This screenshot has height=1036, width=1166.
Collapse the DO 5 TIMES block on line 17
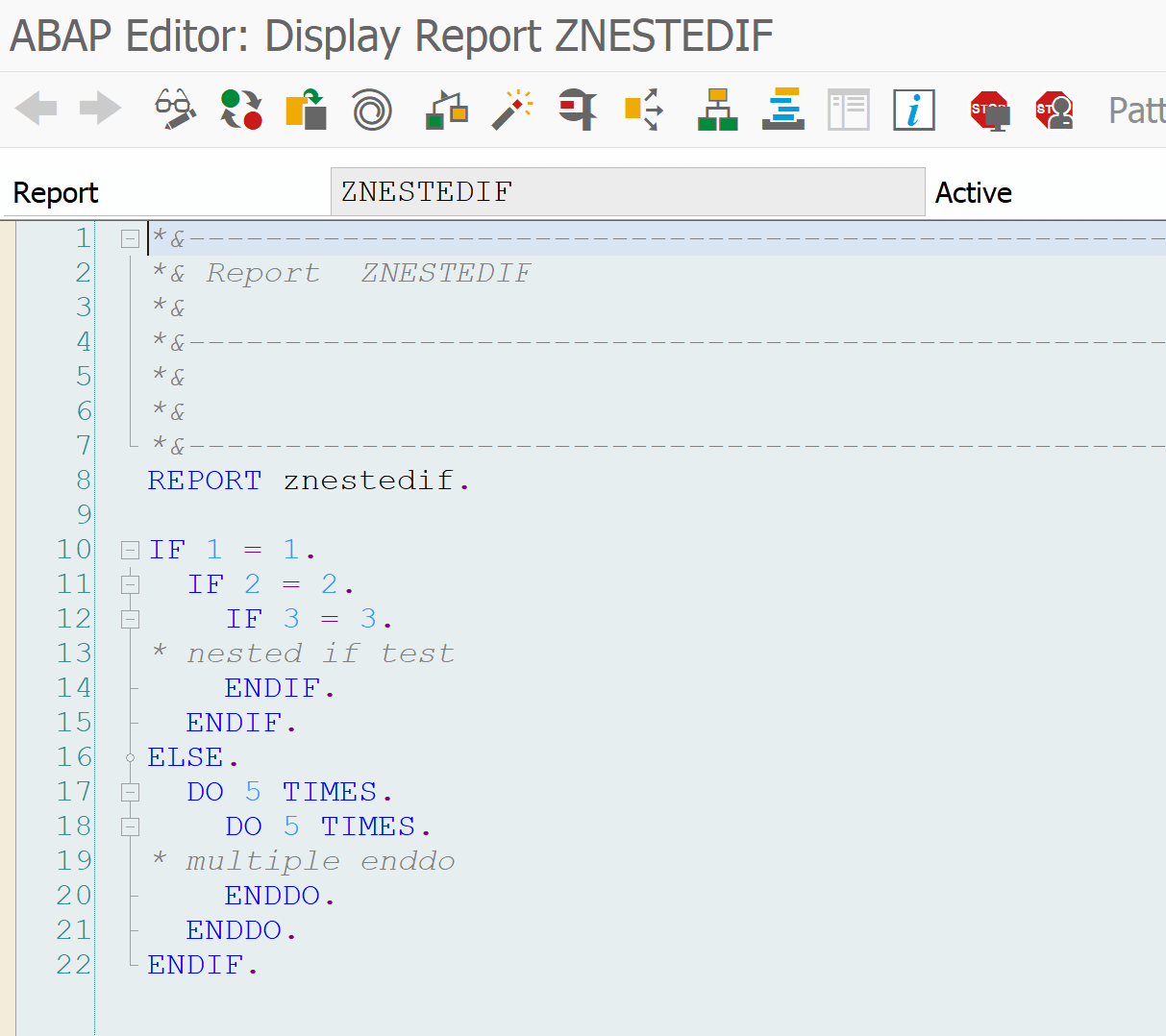pos(130,791)
